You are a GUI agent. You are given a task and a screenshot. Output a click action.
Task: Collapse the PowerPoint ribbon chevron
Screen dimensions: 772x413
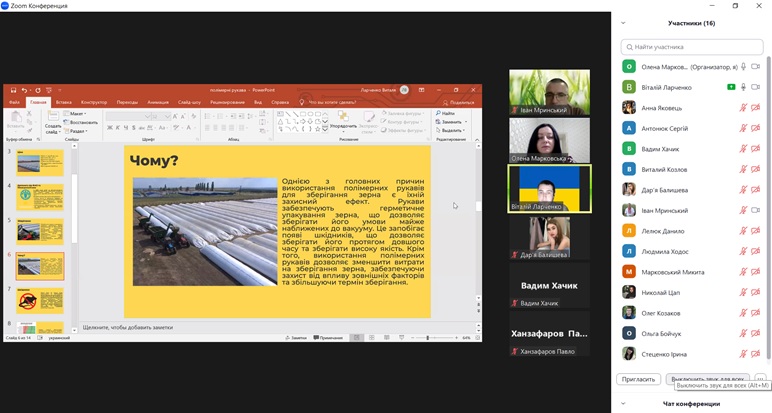[x=477, y=140]
